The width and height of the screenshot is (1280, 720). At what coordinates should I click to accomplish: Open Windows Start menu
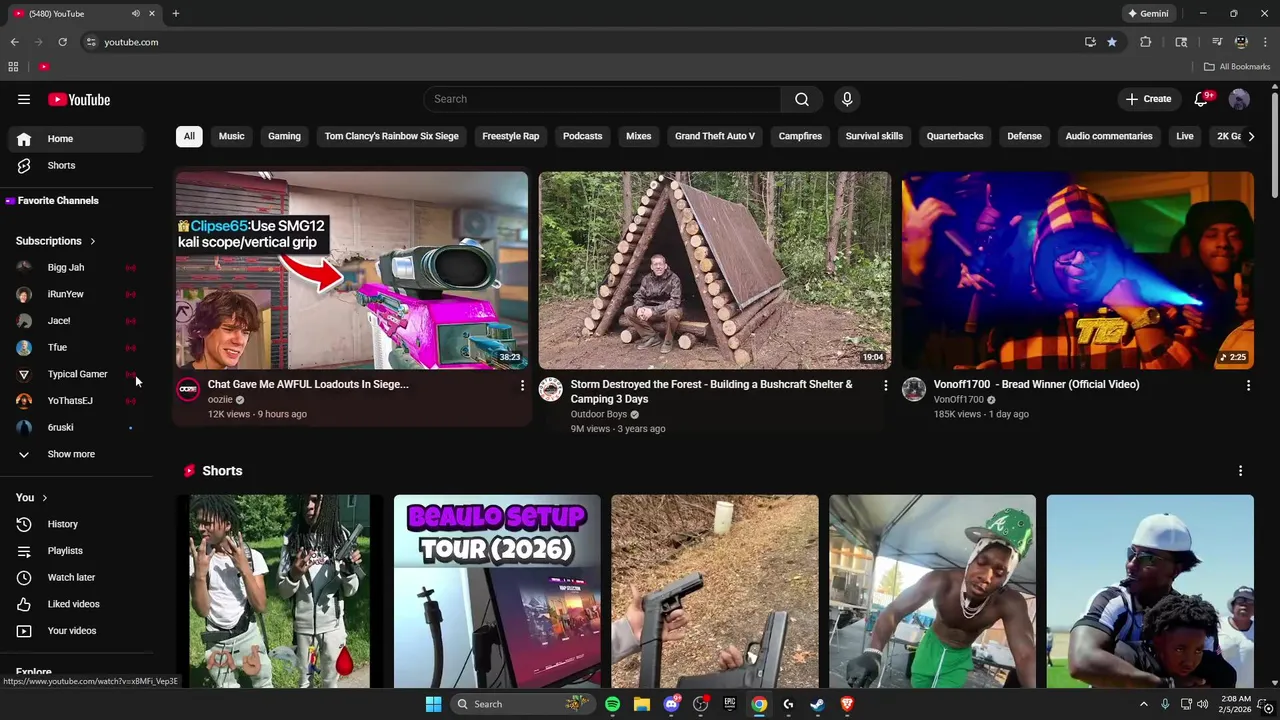[x=433, y=704]
